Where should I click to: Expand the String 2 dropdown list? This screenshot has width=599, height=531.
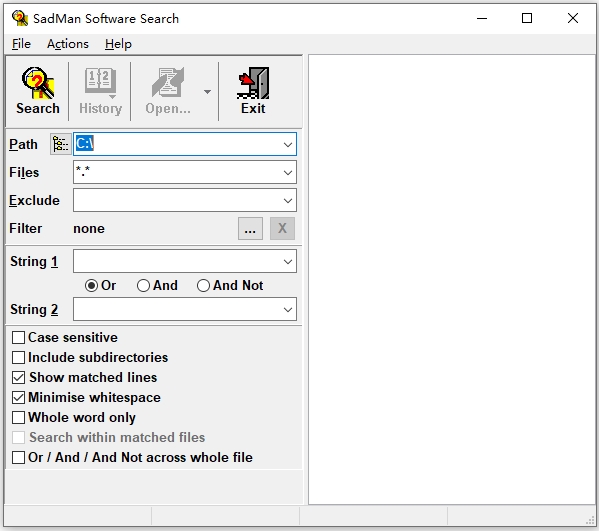pyautogui.click(x=288, y=309)
